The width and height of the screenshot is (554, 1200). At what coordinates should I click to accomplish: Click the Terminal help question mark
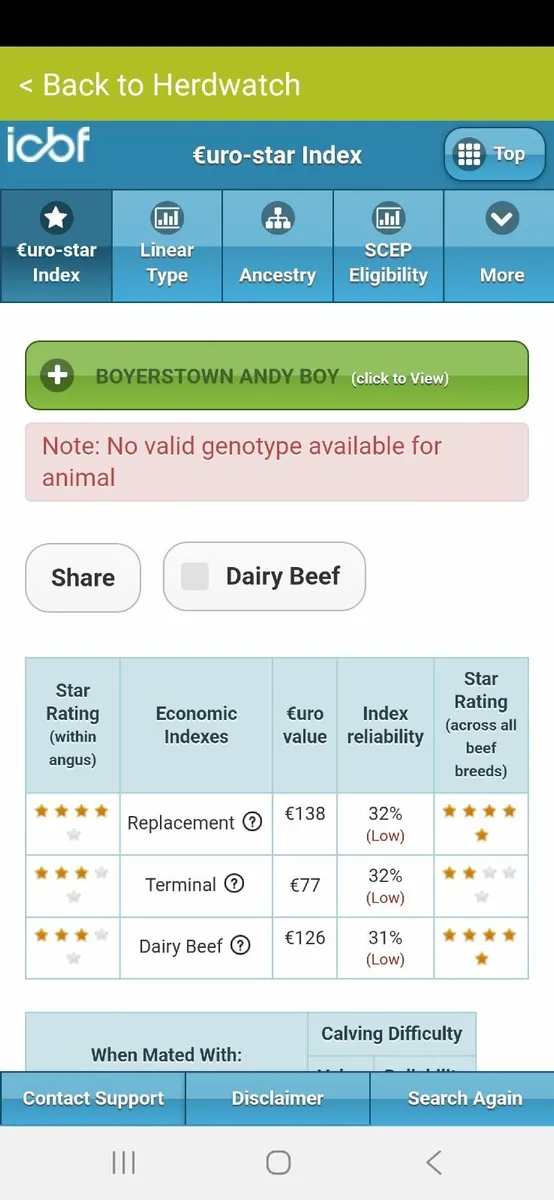(234, 884)
